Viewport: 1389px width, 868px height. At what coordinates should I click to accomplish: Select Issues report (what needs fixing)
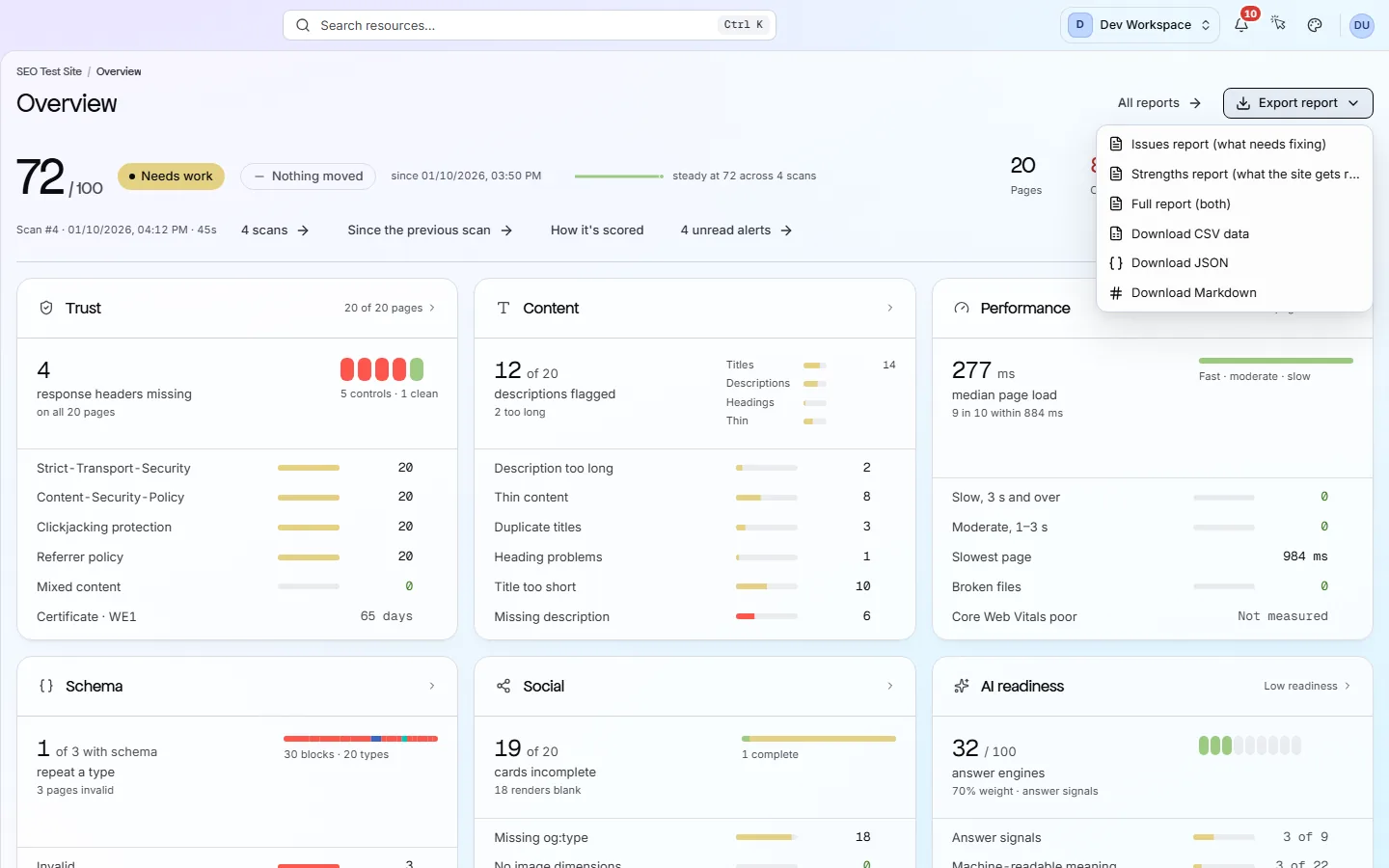[1235, 145]
